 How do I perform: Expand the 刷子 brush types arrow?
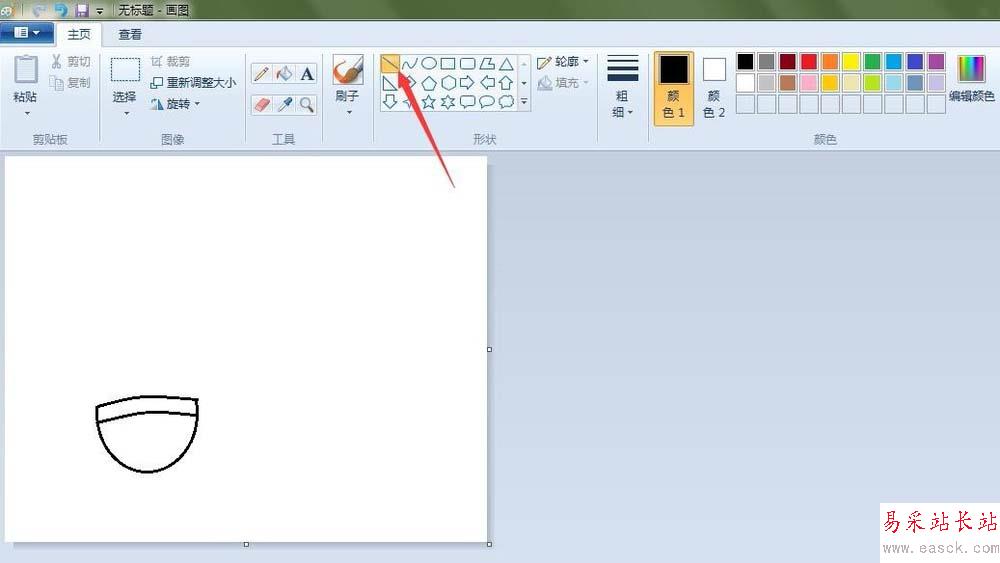349,113
